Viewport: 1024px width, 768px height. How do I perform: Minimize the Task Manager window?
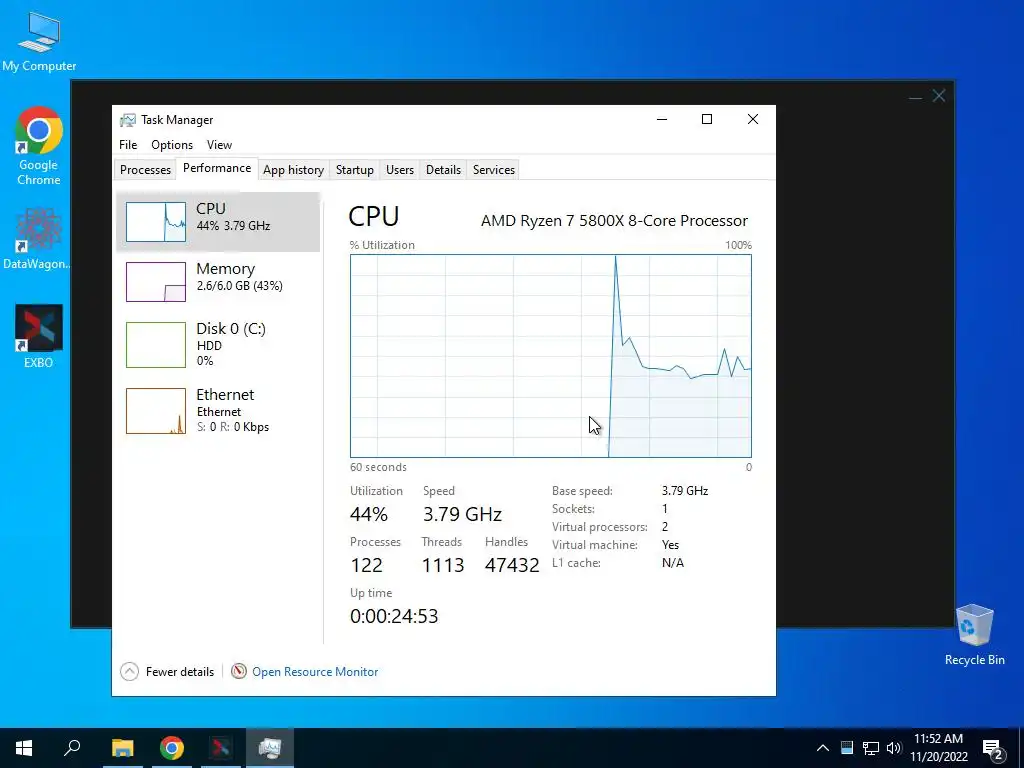(662, 119)
